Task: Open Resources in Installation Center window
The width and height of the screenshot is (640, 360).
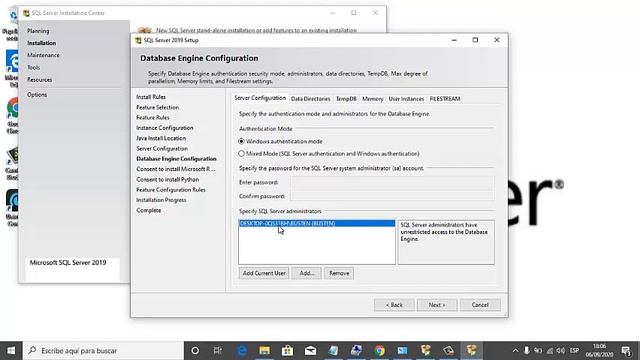Action: point(40,80)
